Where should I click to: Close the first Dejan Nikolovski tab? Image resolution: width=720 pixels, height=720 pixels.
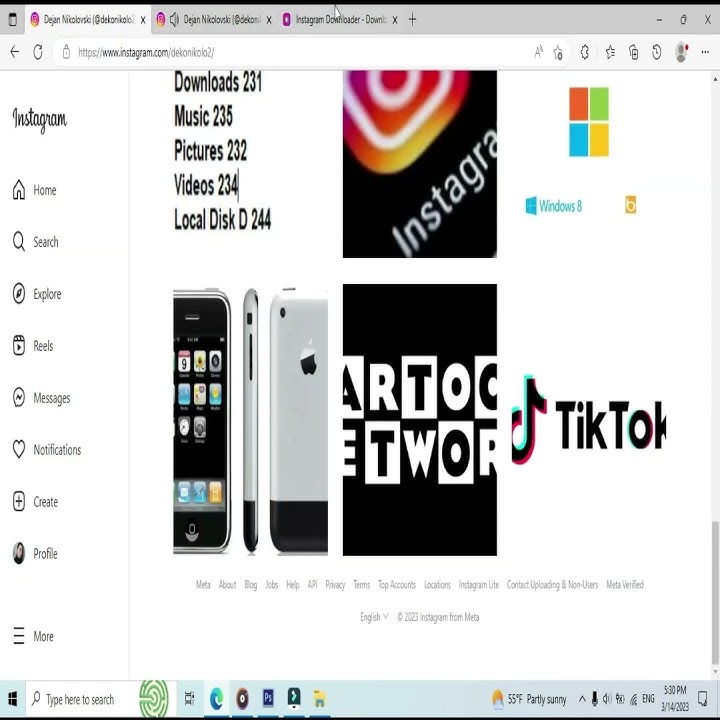143,20
